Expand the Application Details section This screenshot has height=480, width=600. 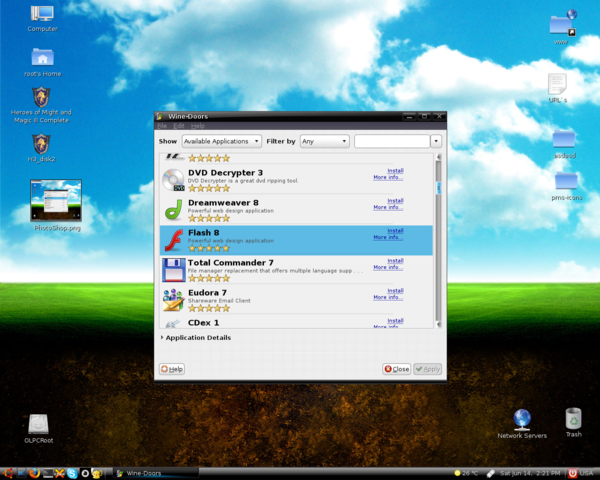click(x=196, y=338)
